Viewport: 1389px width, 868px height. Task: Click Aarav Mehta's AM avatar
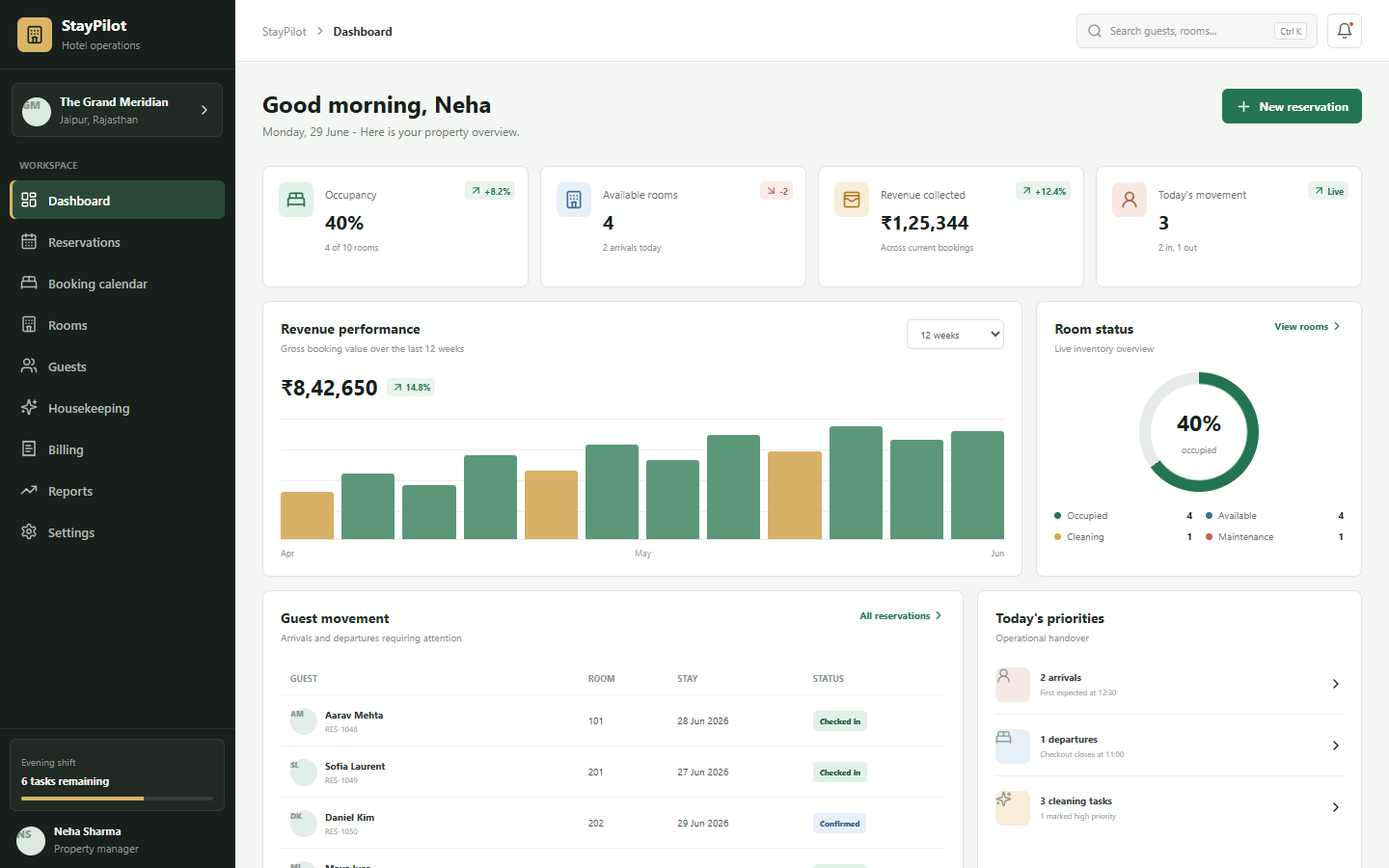tap(304, 720)
